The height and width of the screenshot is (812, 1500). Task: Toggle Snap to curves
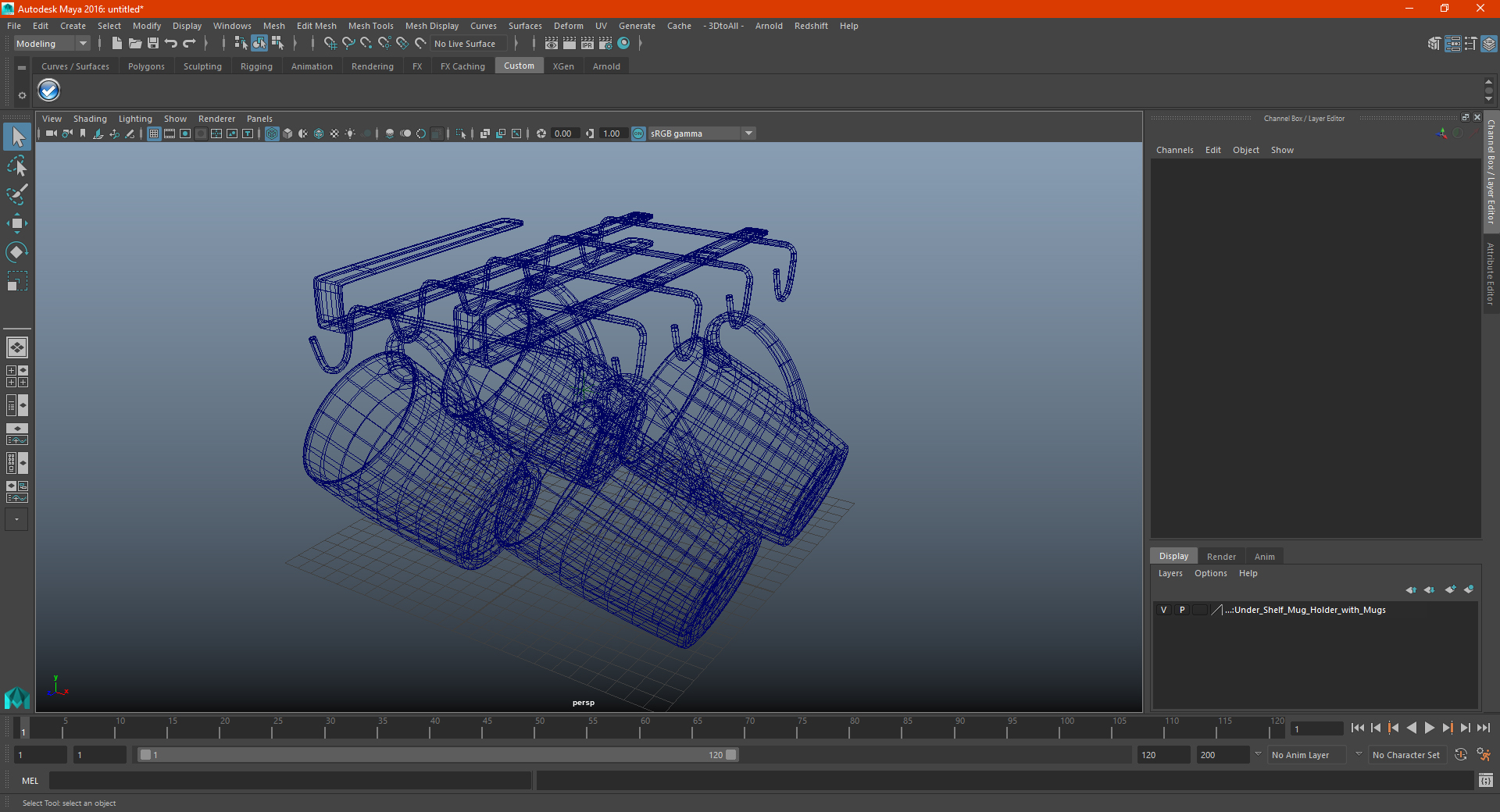pos(348,44)
